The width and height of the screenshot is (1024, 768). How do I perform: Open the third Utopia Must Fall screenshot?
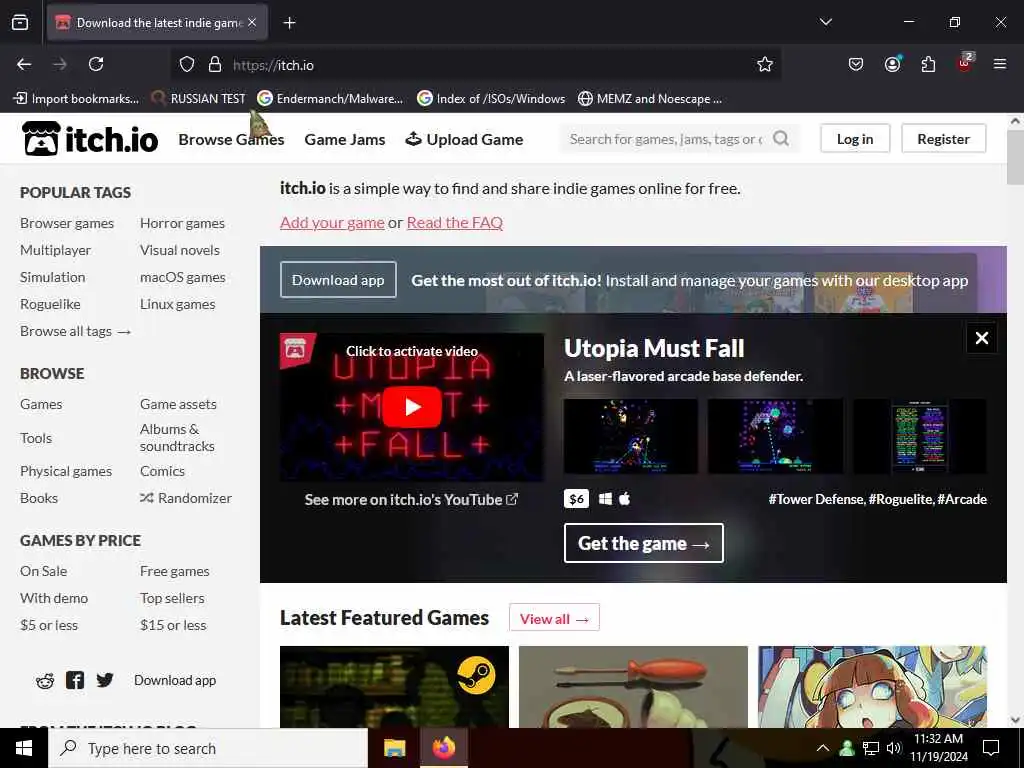(920, 436)
